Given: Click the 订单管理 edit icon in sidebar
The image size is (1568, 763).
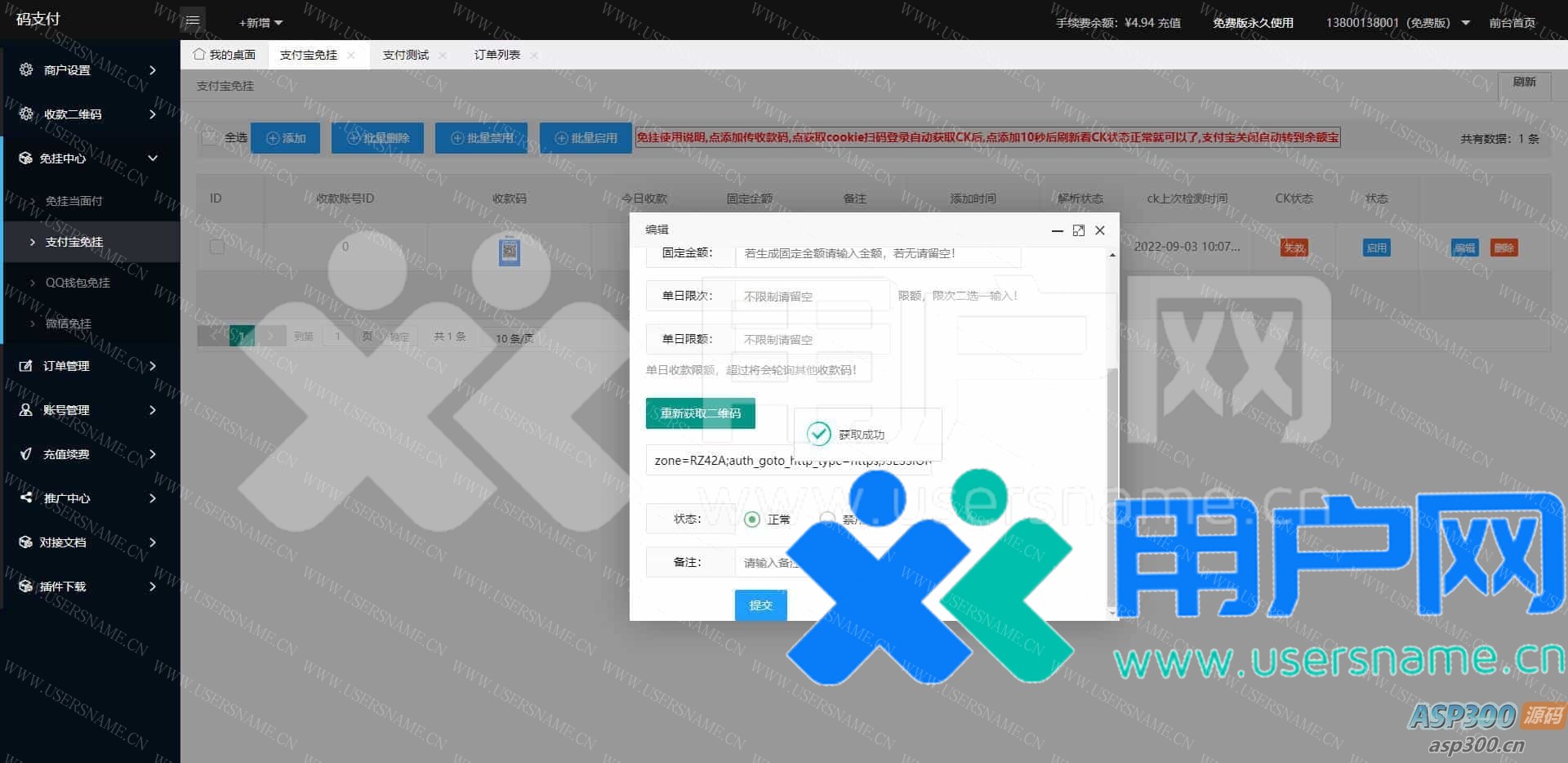Looking at the screenshot, I should click(26, 366).
